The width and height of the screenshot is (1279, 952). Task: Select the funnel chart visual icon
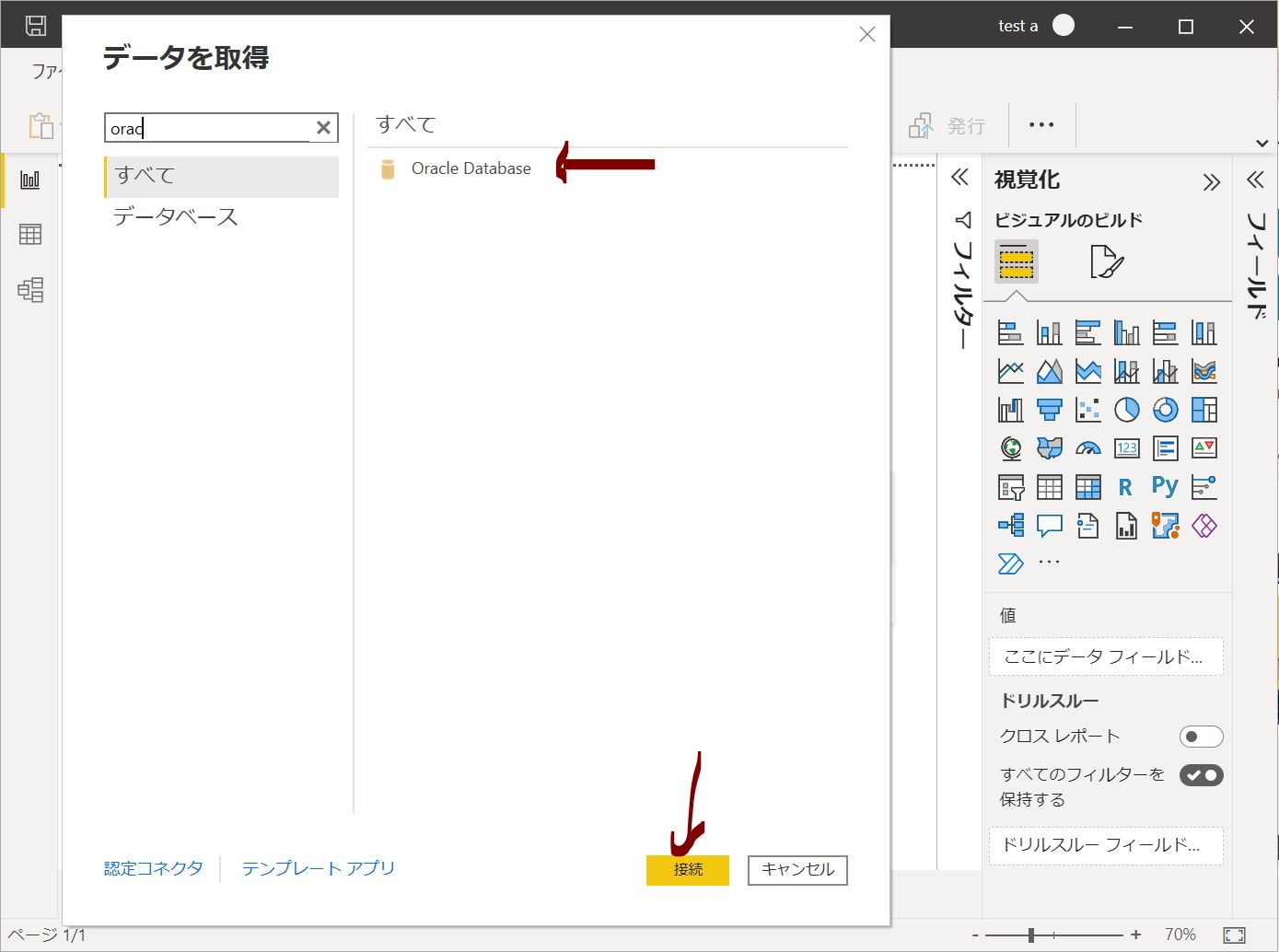coord(1049,410)
